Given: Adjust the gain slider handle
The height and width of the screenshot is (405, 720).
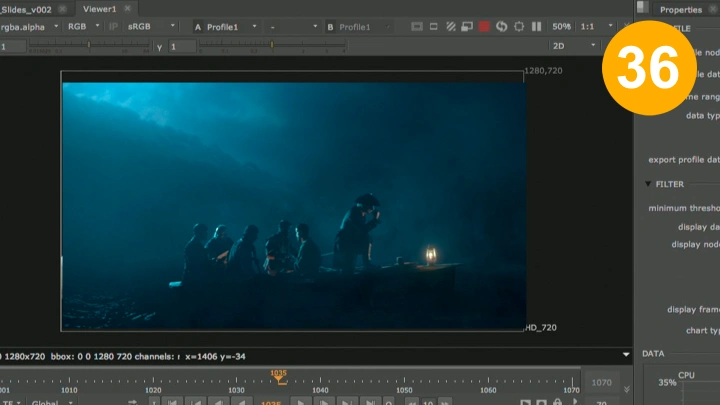Looking at the screenshot, I should pyautogui.click(x=89, y=45).
